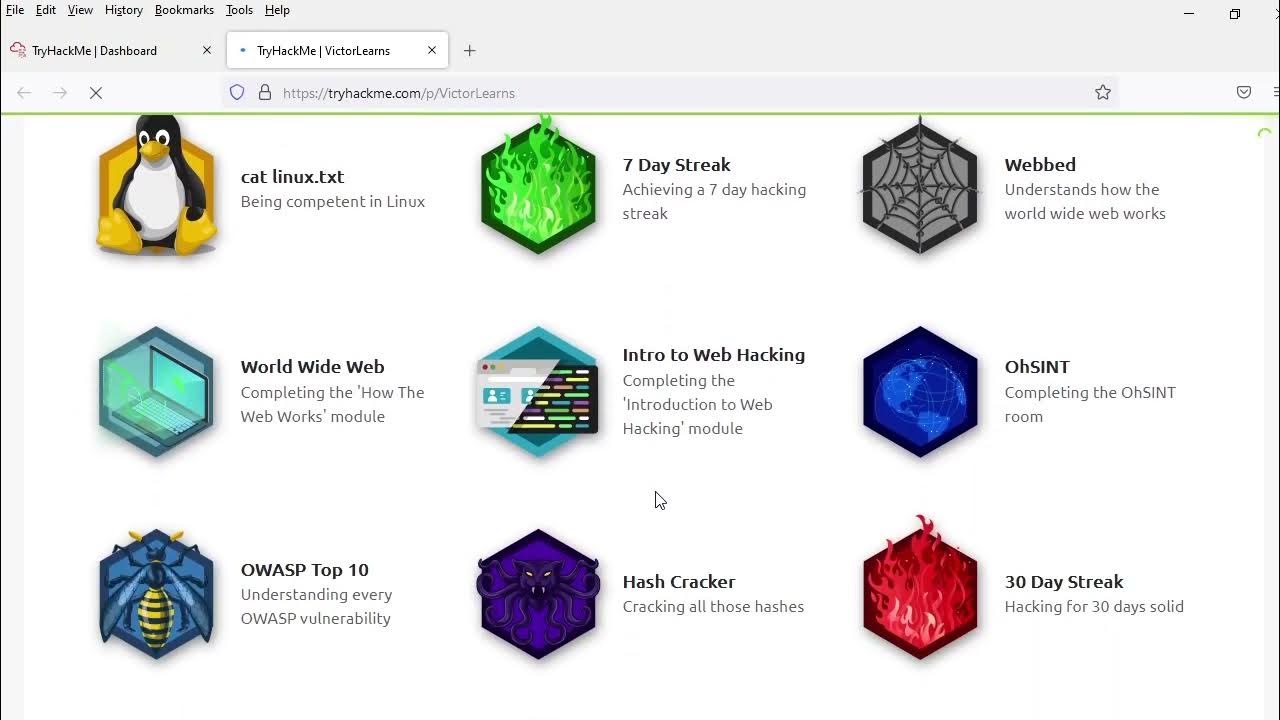The height and width of the screenshot is (720, 1280).
Task: Click 'Understanding every OWASP vulnerability' description
Action: tap(316, 607)
